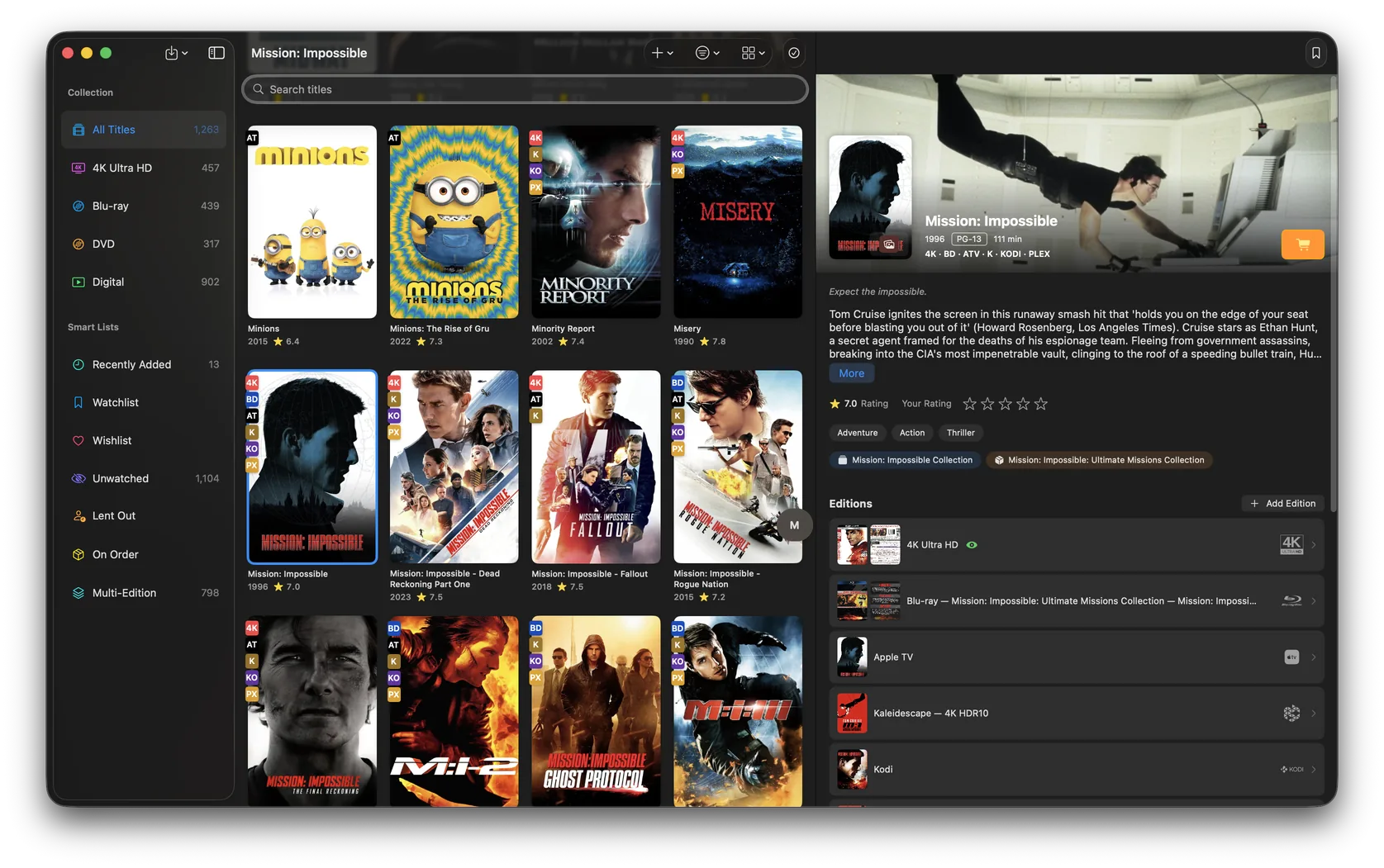Click the select-mode checkmark circle icon
Image resolution: width=1384 pixels, height=868 pixels.
tap(794, 53)
